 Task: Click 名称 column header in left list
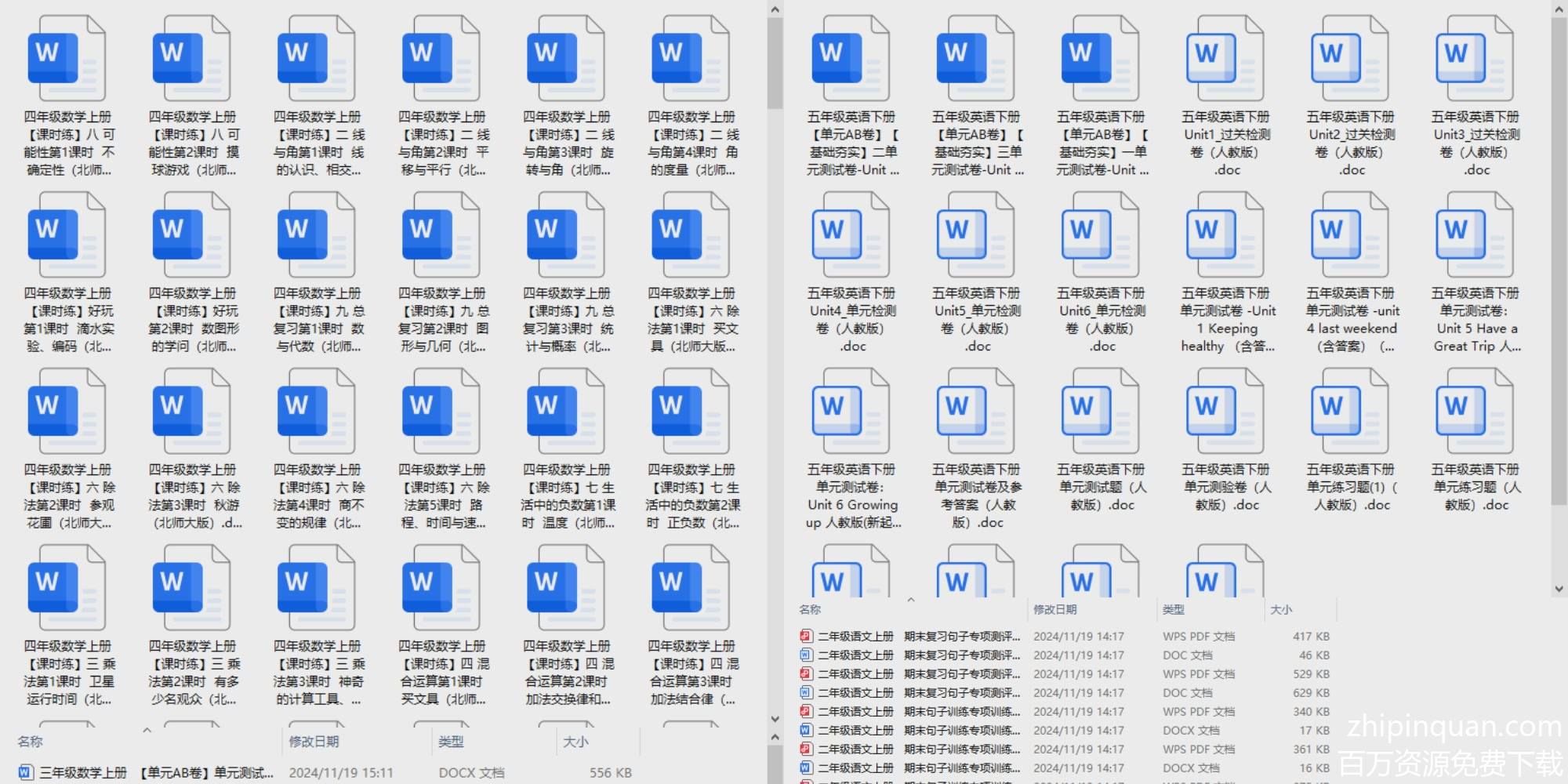point(30,742)
